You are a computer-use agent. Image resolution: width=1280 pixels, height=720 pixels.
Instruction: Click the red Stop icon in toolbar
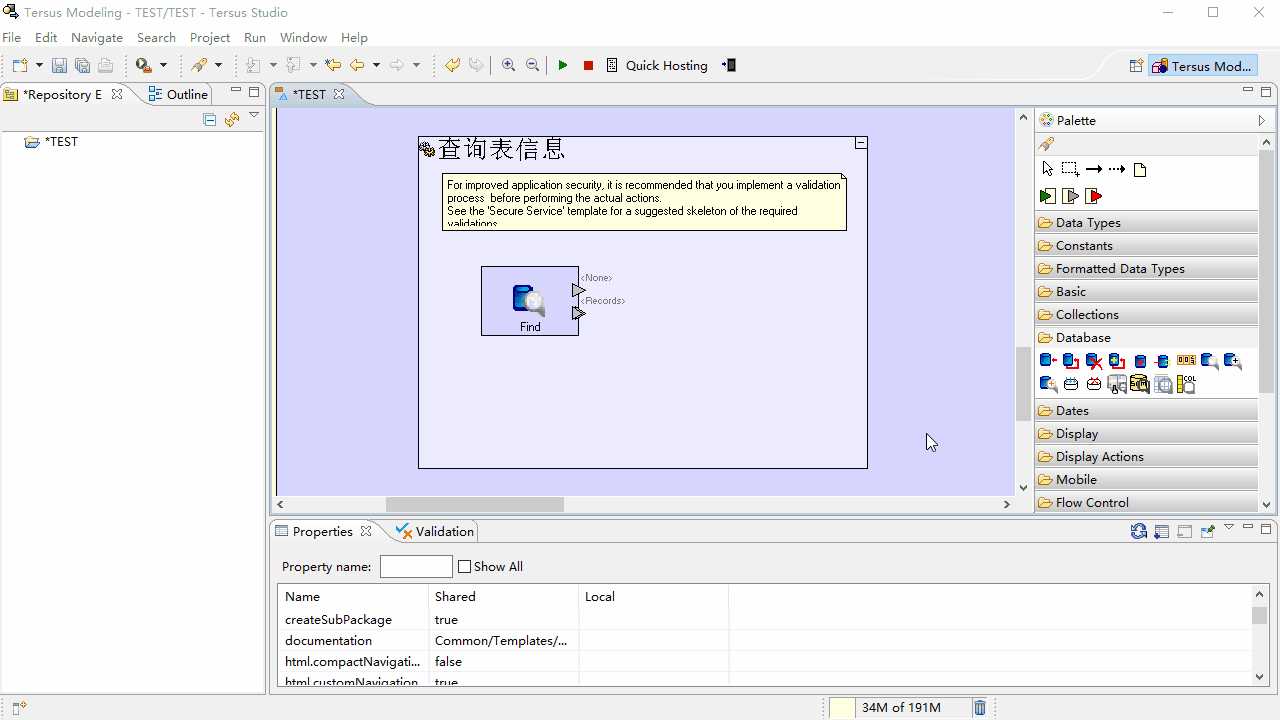tap(588, 65)
